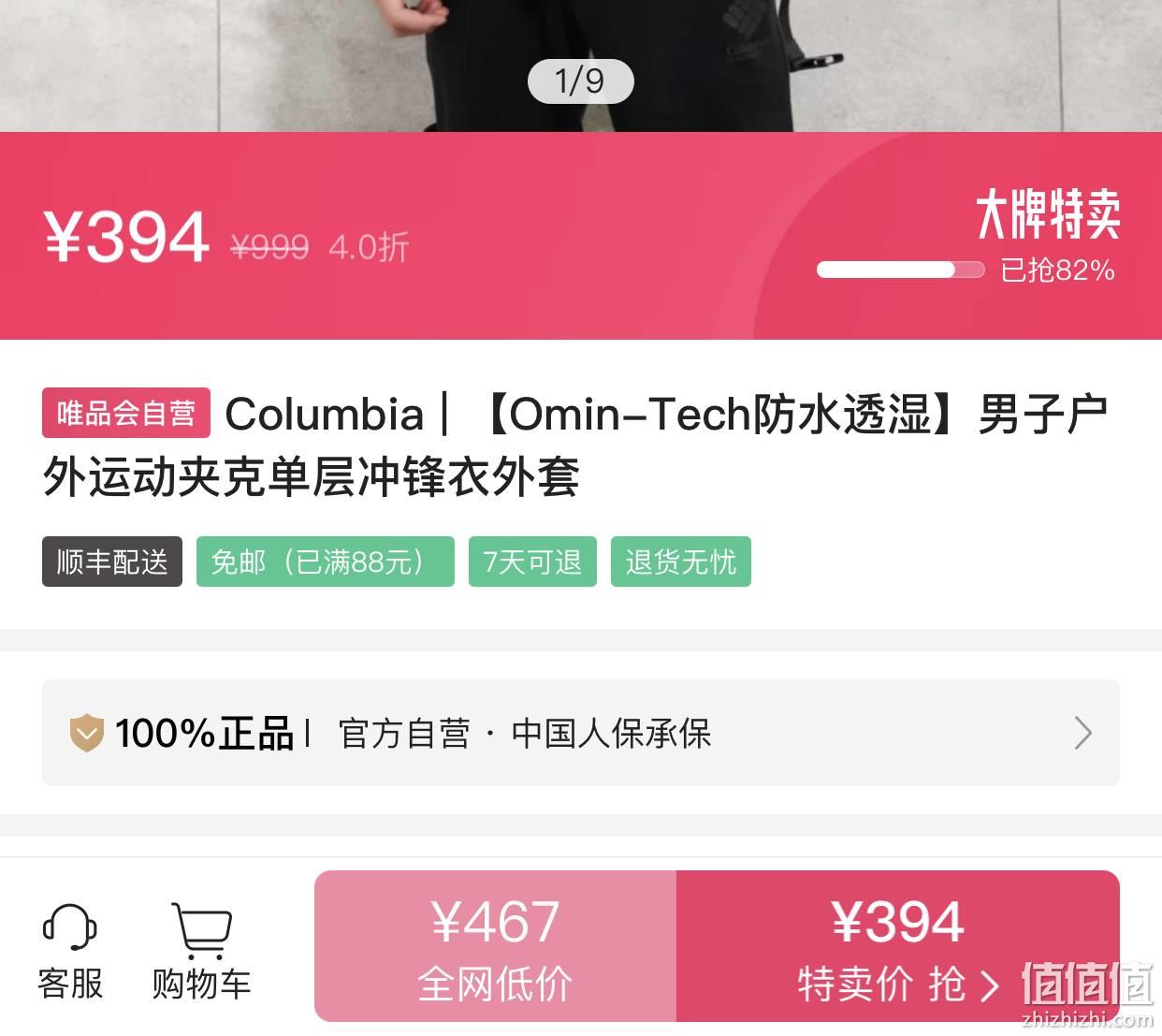Tap the 顺丰配送 shipping tag

[112, 562]
